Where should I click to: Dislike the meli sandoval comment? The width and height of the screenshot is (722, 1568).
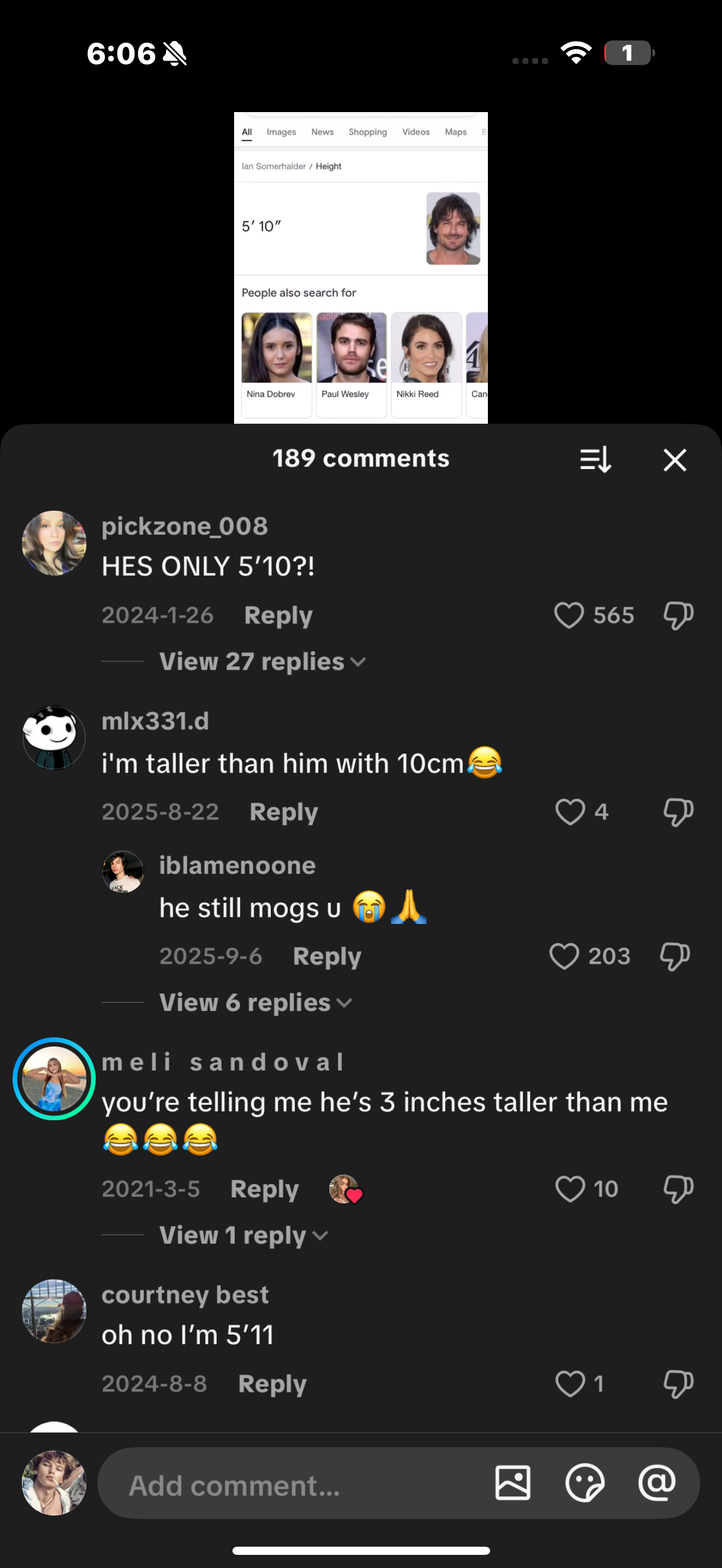pos(678,1188)
